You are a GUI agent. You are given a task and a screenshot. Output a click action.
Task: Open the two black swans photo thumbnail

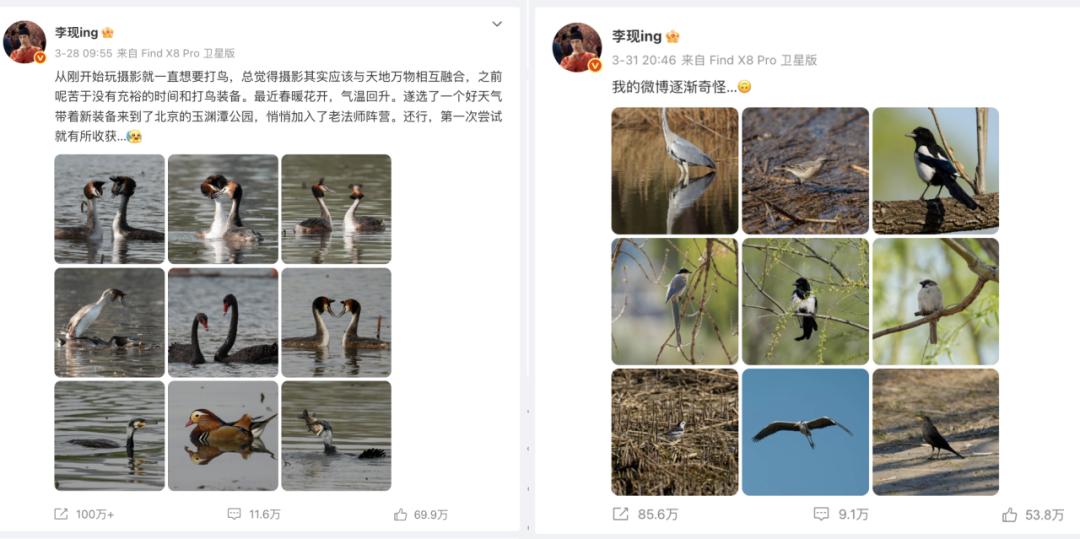[223, 322]
